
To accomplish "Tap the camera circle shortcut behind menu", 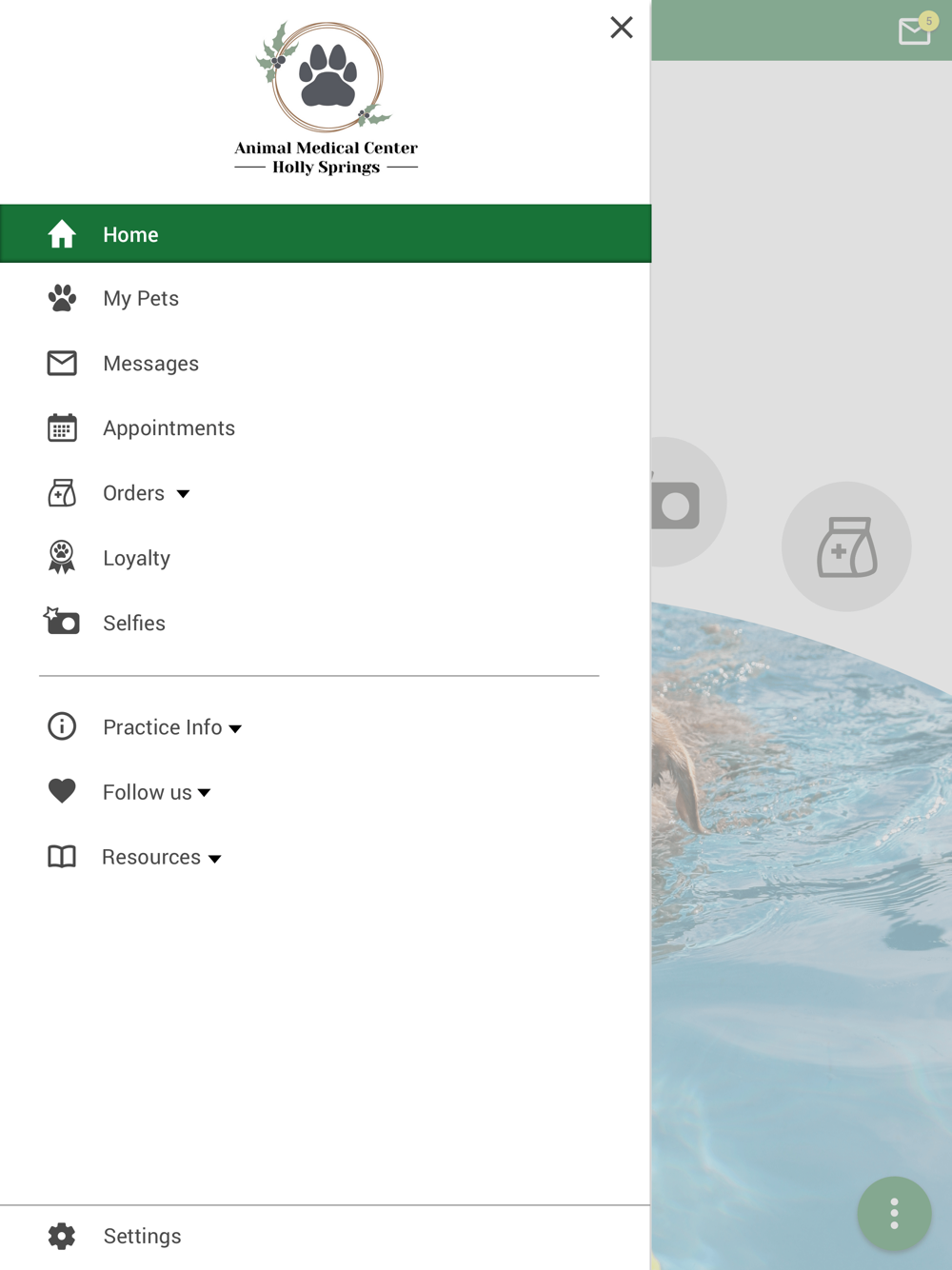I will (x=688, y=502).
